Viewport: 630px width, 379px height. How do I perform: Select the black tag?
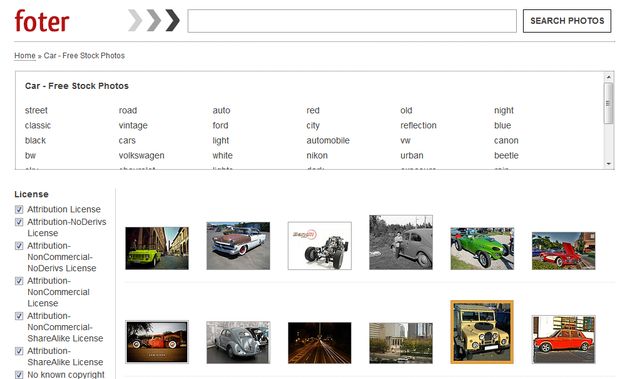35,140
